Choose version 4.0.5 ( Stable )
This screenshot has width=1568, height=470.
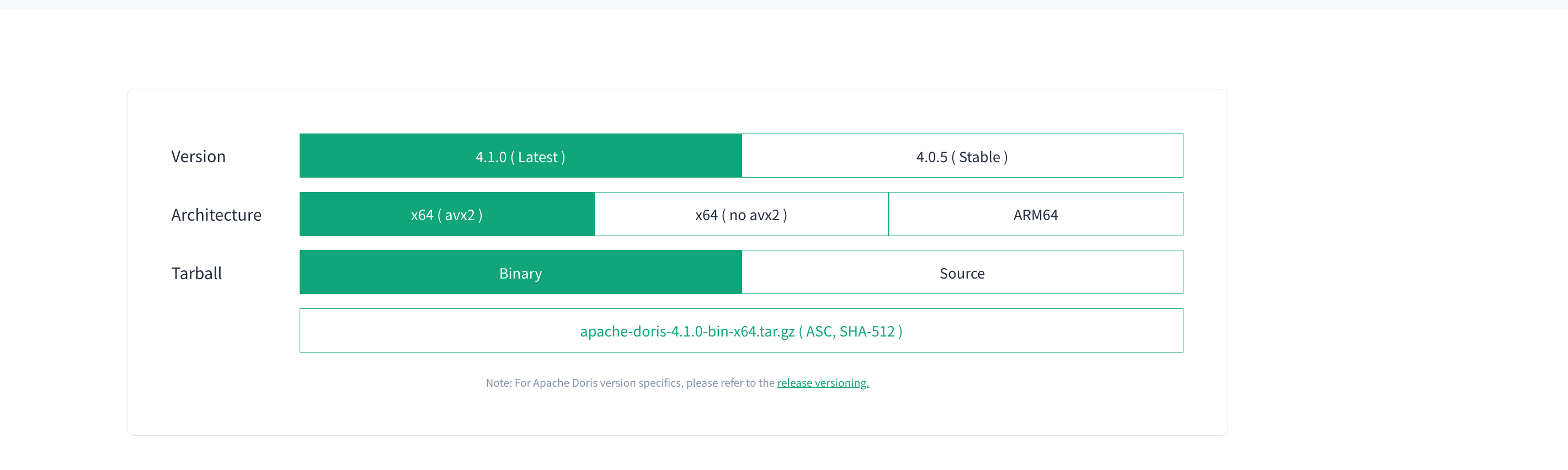962,156
